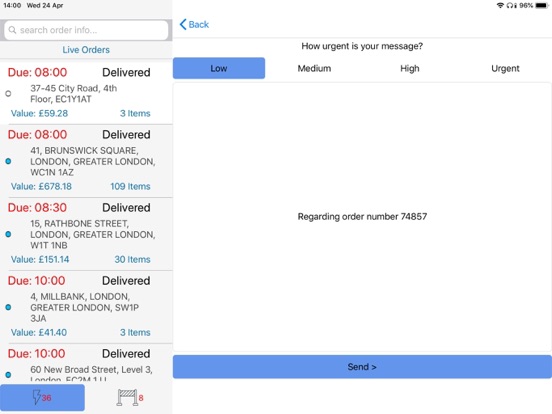Click Delivered status of Brunswick Square order

pos(126,134)
